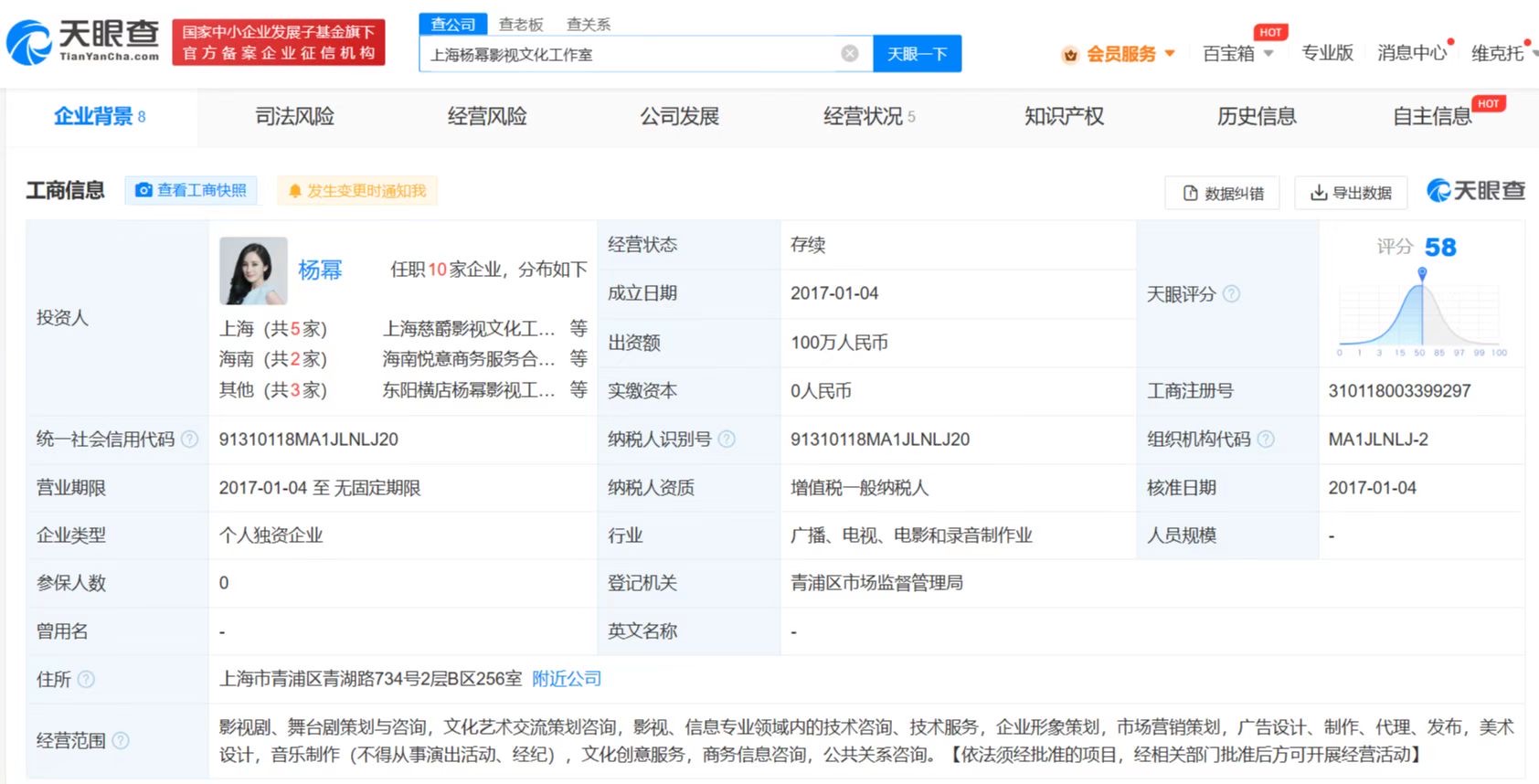Click the 天眼评分 score distribution chart

pos(1422,313)
